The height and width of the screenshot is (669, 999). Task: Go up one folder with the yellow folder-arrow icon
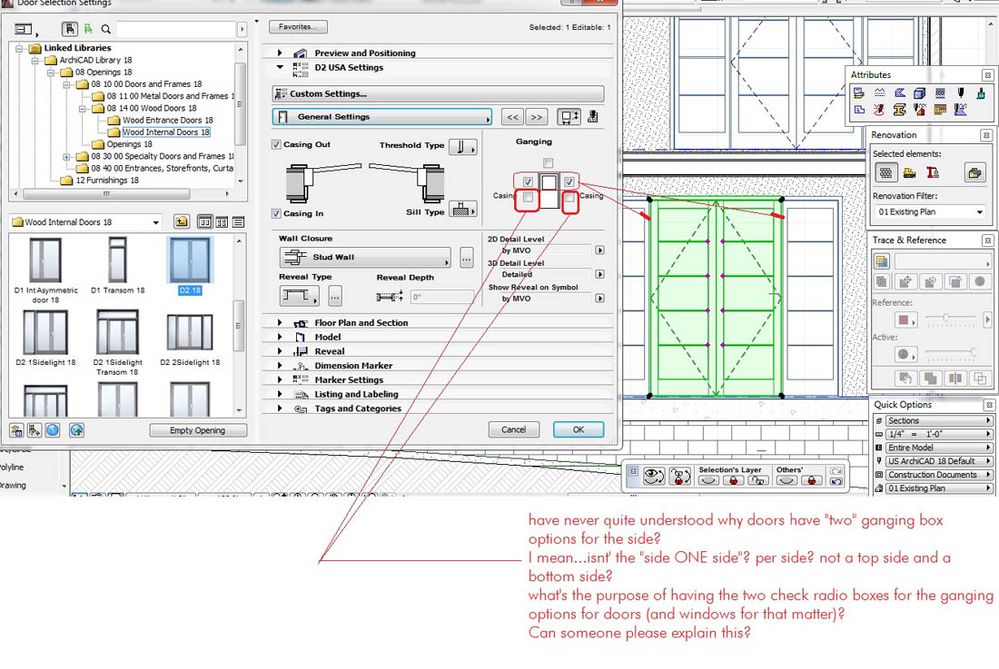(182, 222)
